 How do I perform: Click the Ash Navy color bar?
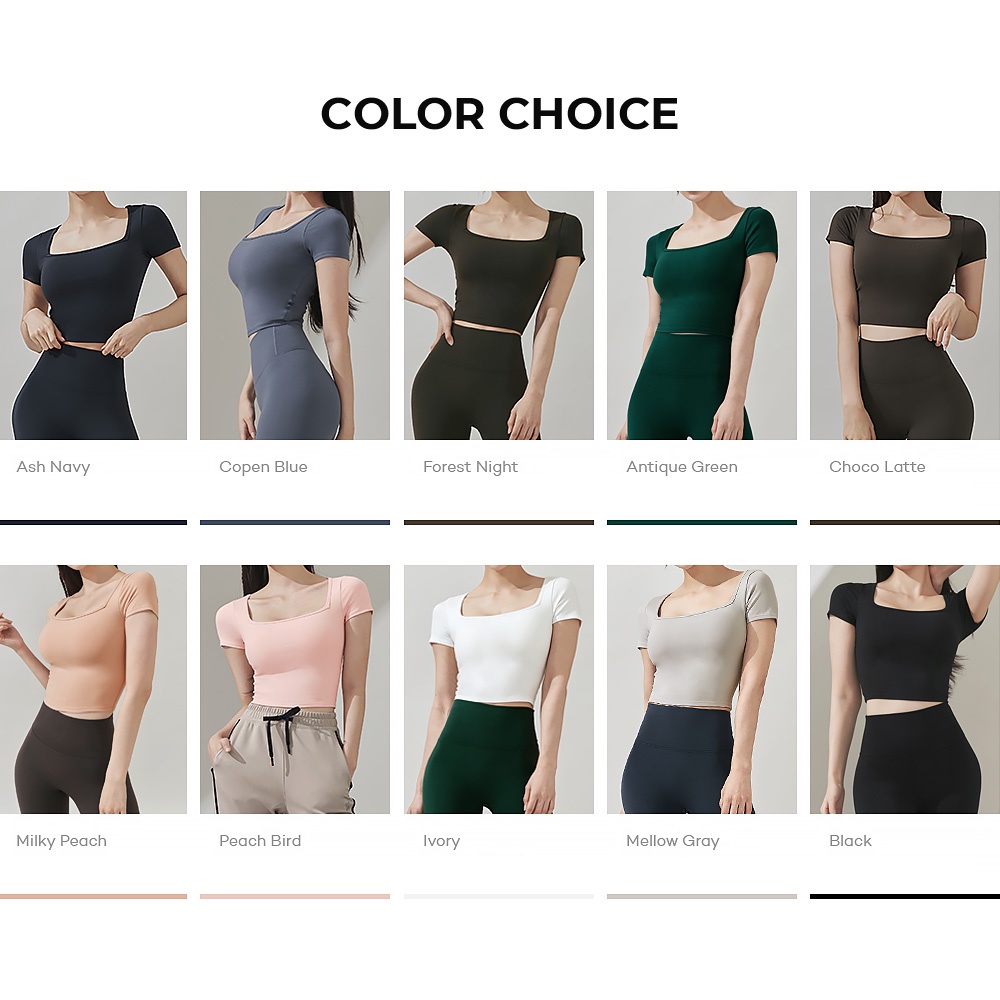point(93,522)
